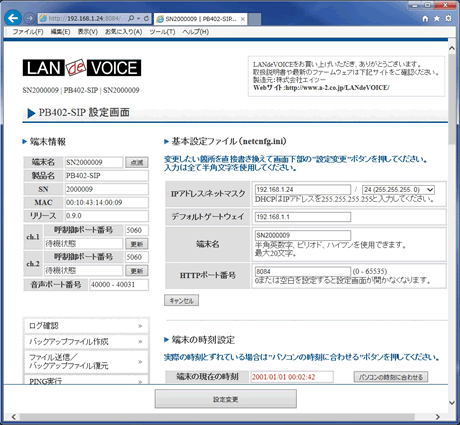This screenshot has height=425, width=460.
Task: Open a new blank tab
Action: [x=255, y=19]
